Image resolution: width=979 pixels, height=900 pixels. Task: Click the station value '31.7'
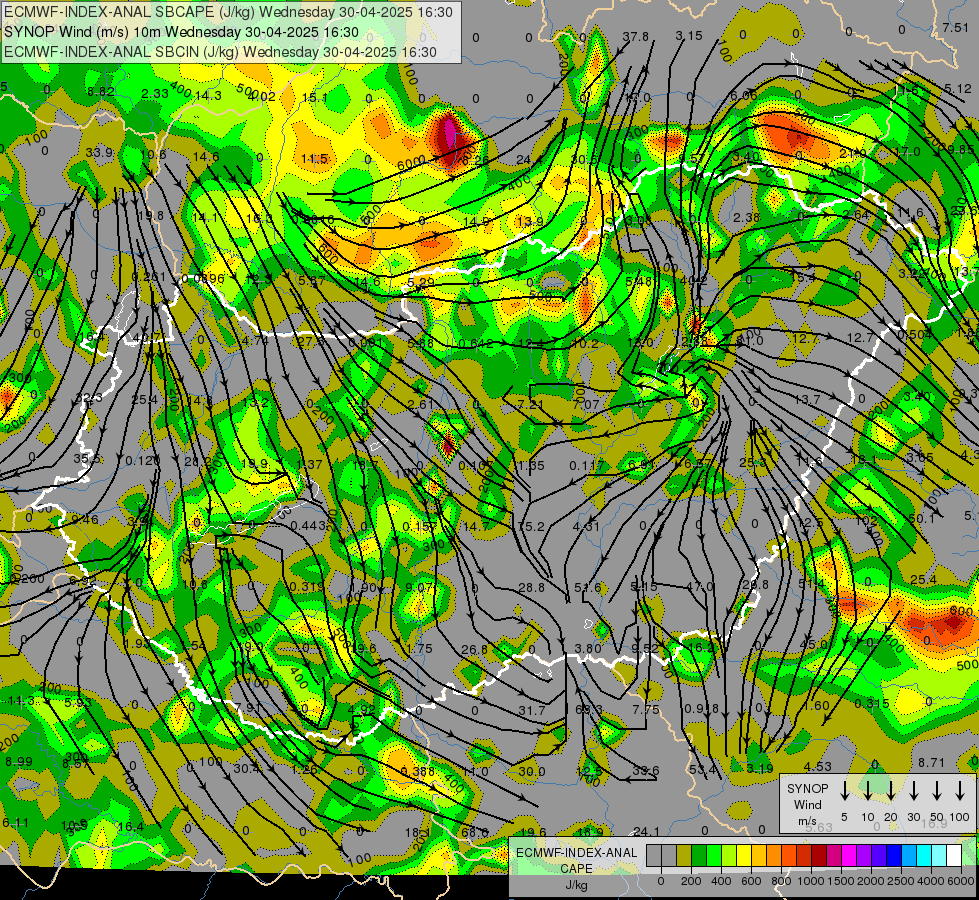(532, 711)
